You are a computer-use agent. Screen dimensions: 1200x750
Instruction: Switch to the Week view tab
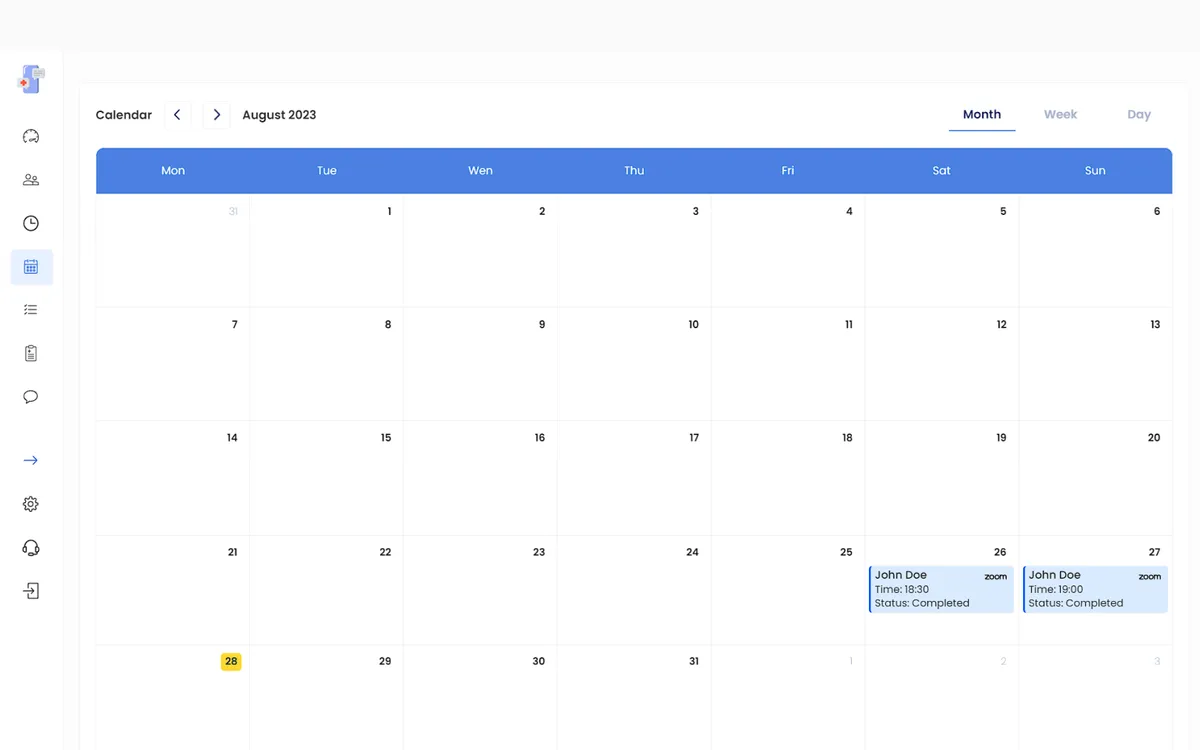click(x=1060, y=115)
